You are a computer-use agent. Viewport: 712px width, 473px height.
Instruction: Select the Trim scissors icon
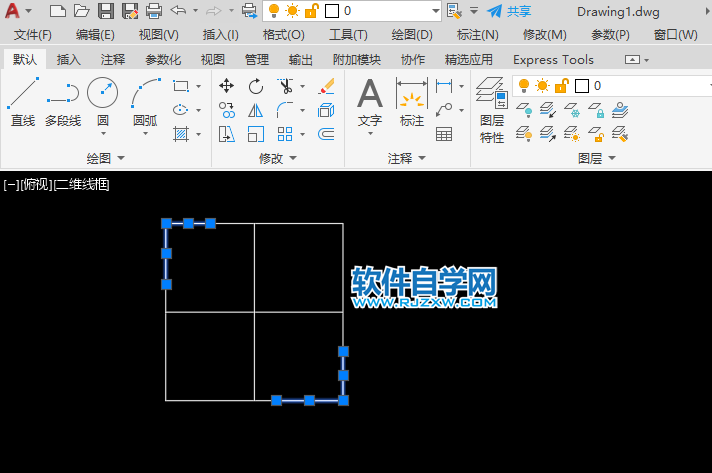point(285,86)
